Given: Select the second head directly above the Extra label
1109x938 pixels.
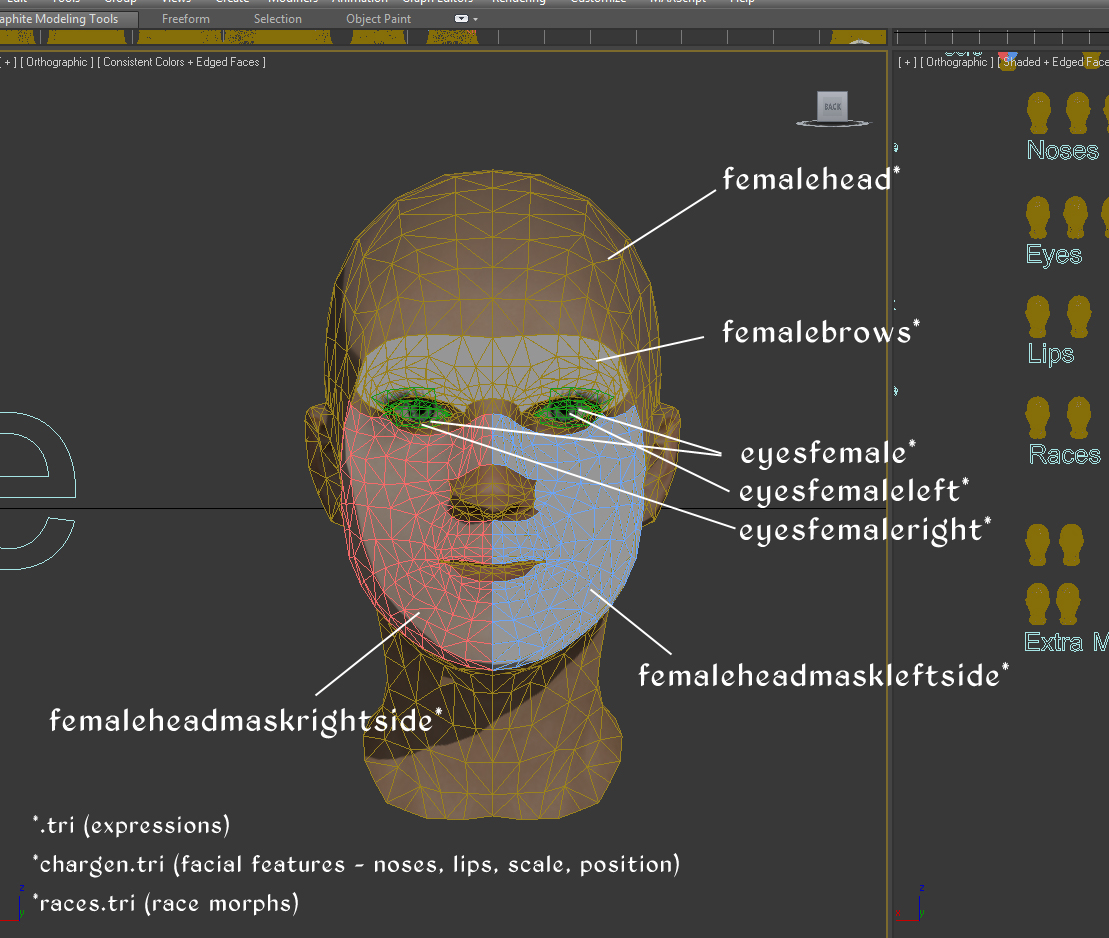Looking at the screenshot, I should pos(1068,604).
